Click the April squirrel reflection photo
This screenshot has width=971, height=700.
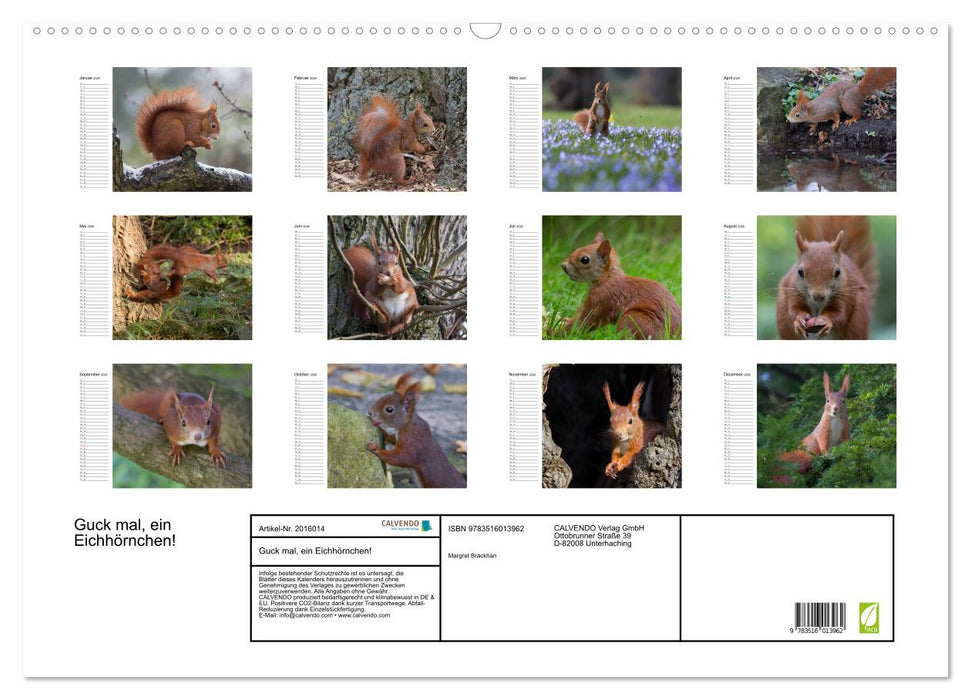click(x=826, y=130)
